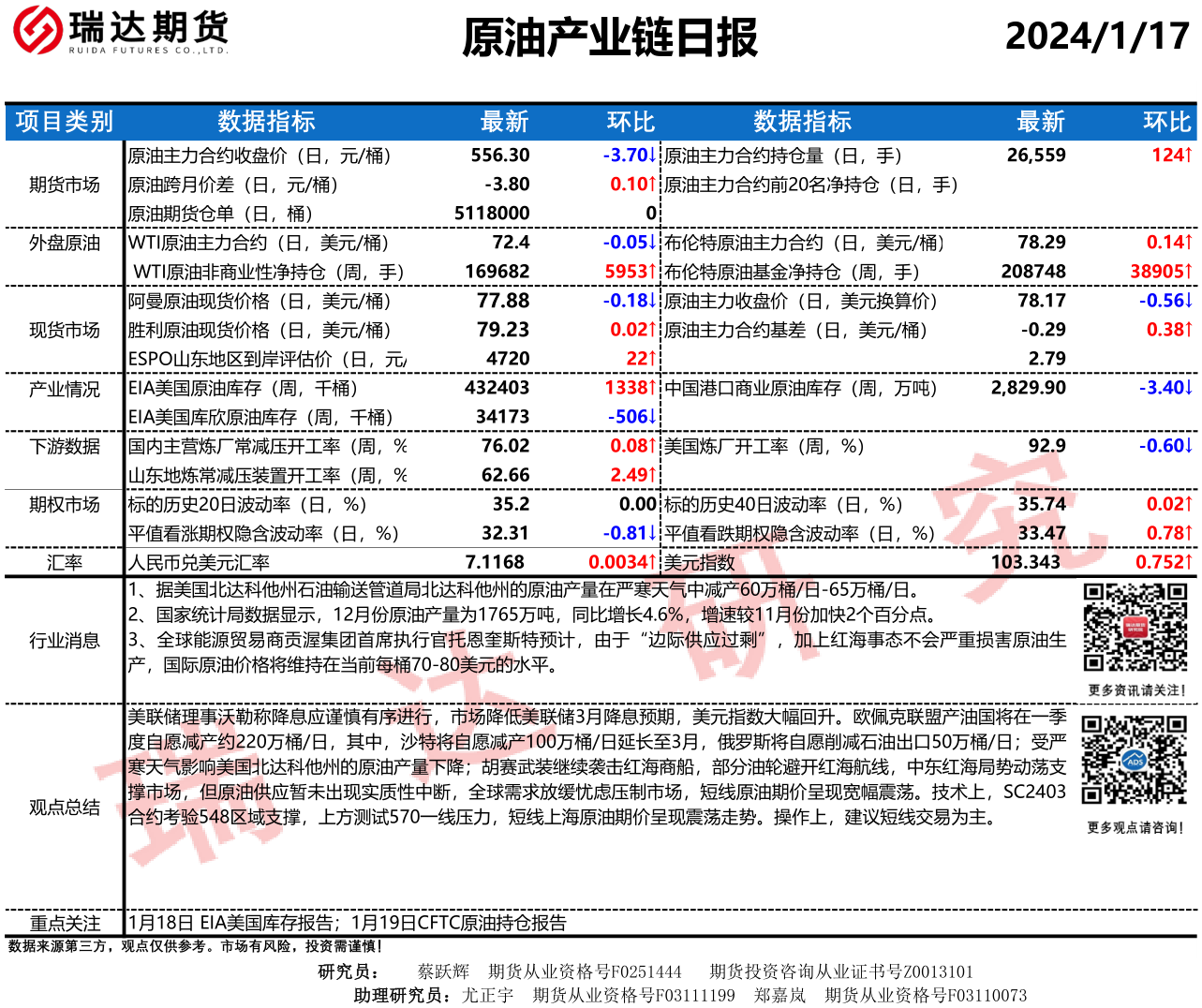1202x1008 pixels.
Task: Click the 项目类别 column header
Action: [x=64, y=122]
